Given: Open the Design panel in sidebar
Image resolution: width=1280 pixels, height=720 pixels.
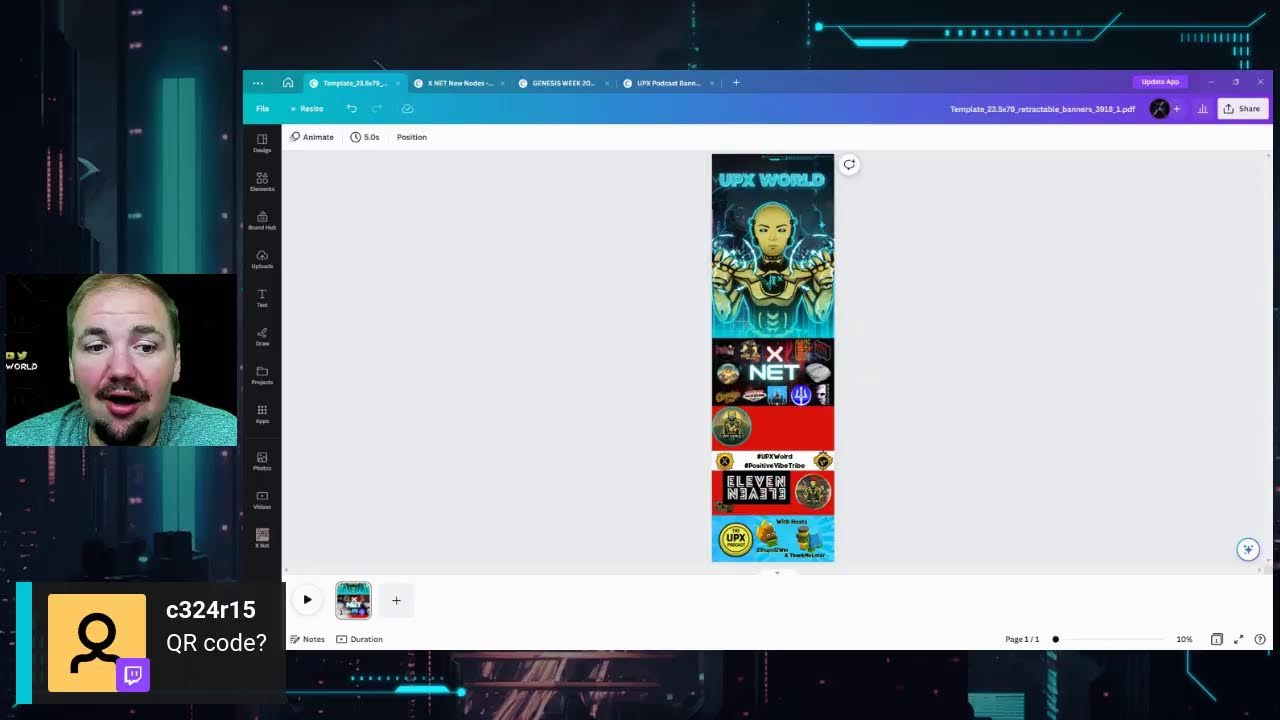Looking at the screenshot, I should click(262, 143).
